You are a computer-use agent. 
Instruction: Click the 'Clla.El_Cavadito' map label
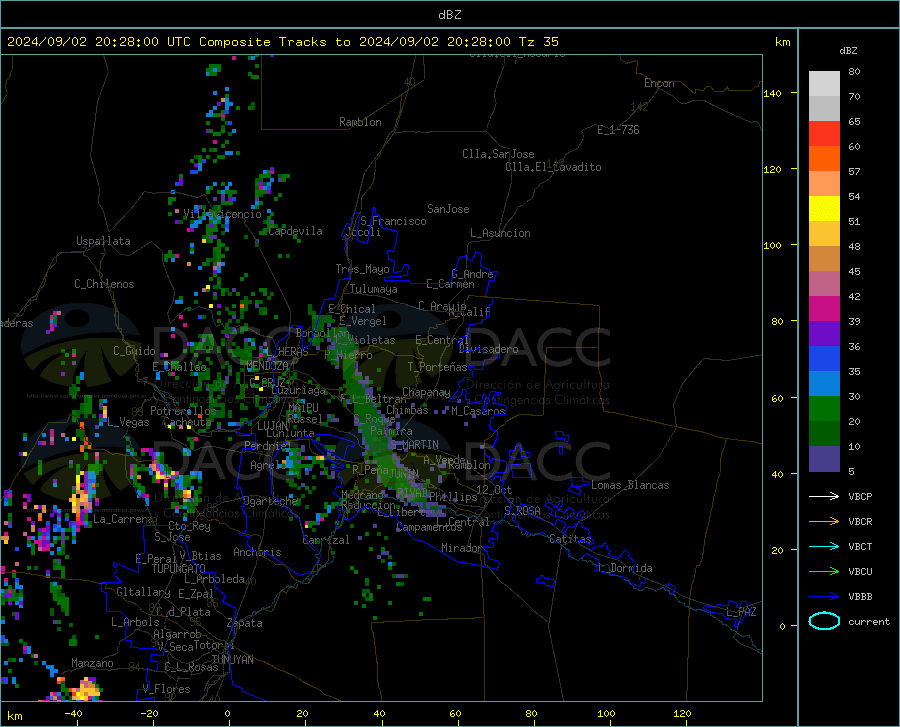click(x=553, y=167)
